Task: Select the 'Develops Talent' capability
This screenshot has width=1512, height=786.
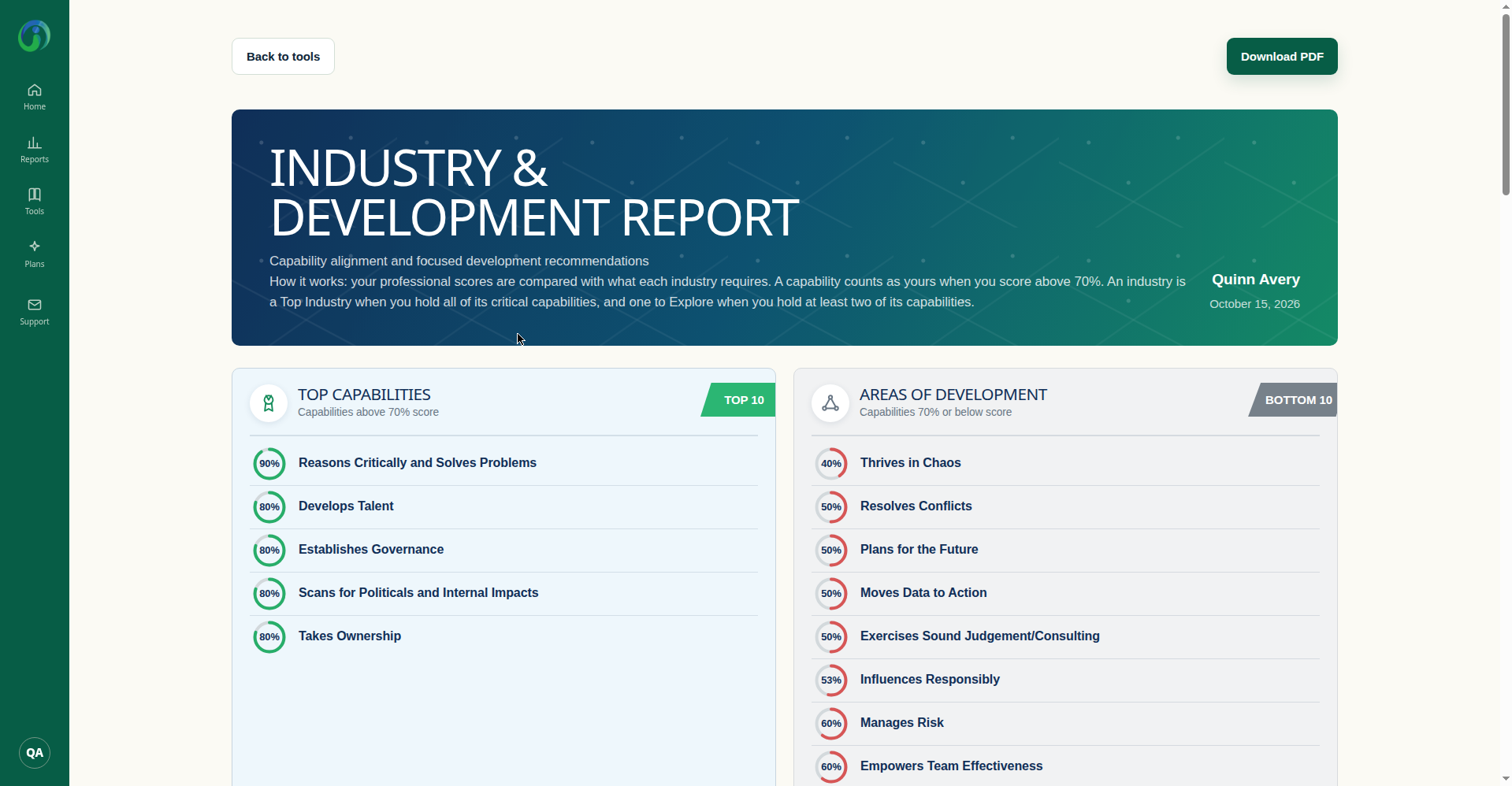Action: pos(504,507)
